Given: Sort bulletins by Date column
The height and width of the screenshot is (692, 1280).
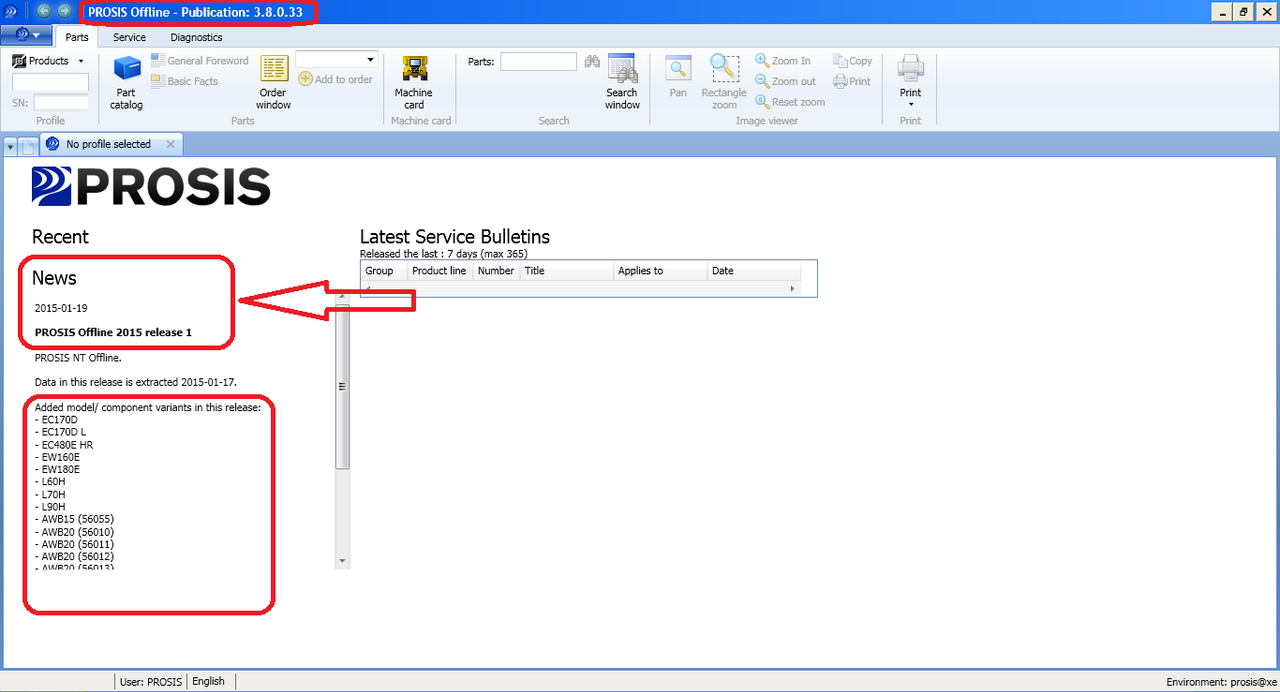Looking at the screenshot, I should 754,271.
